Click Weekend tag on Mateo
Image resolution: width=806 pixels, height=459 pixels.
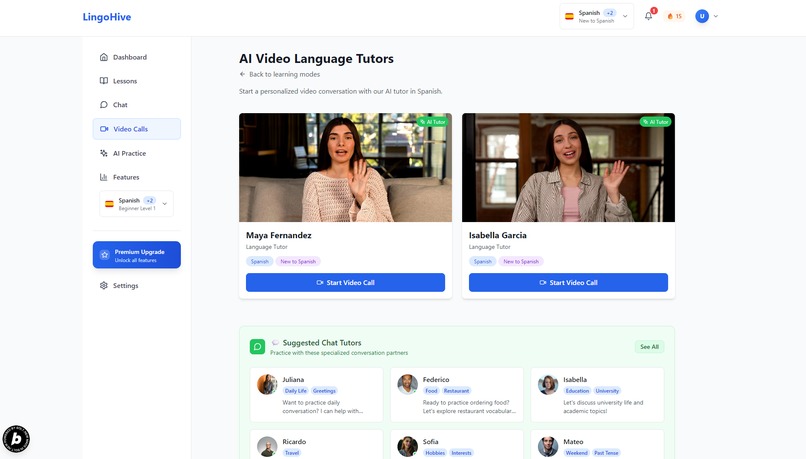tap(576, 453)
